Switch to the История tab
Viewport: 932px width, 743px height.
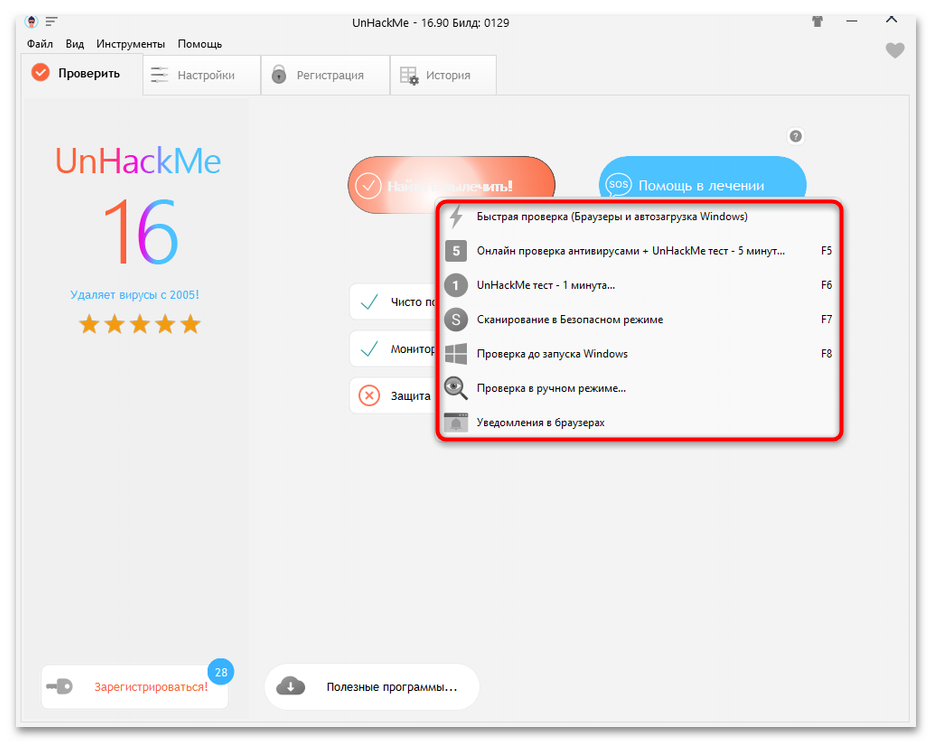coord(443,75)
